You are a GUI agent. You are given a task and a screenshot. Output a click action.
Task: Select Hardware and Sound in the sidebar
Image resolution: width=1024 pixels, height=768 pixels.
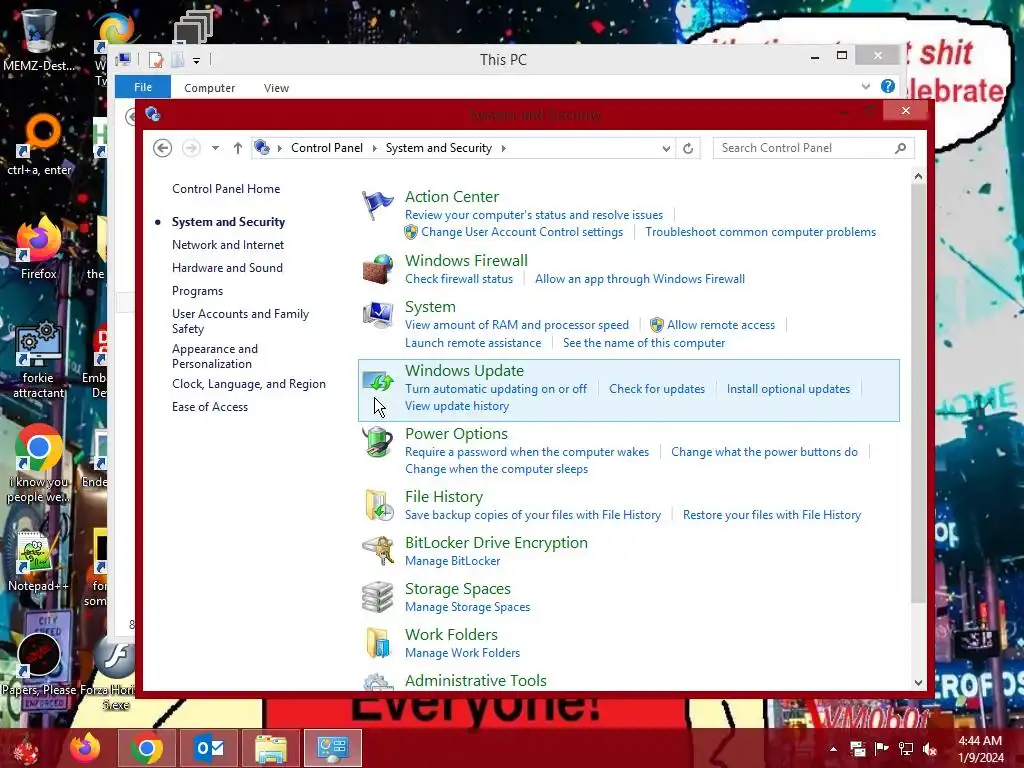click(x=227, y=268)
